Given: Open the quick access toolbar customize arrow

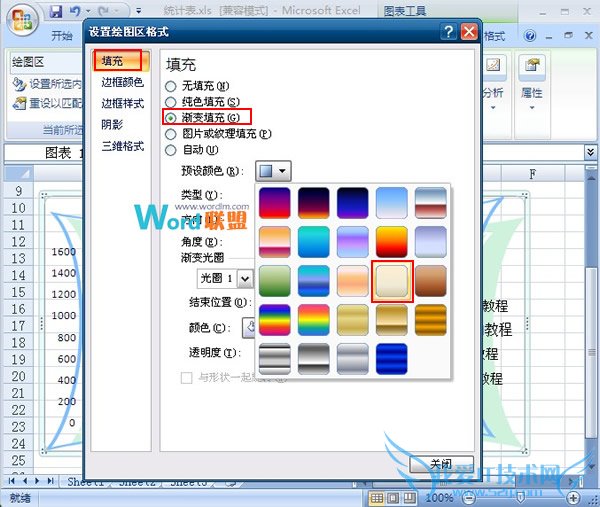Looking at the screenshot, I should coord(139,11).
